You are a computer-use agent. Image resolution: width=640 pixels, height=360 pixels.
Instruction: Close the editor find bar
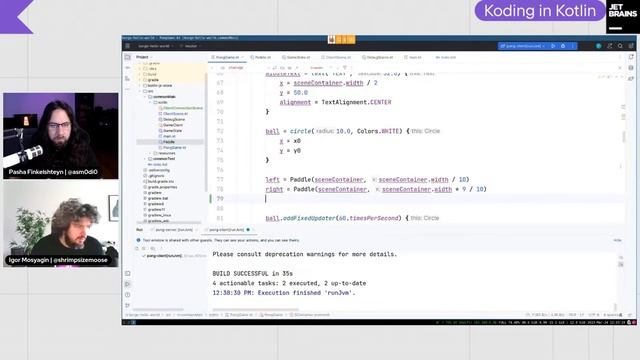(x=620, y=68)
